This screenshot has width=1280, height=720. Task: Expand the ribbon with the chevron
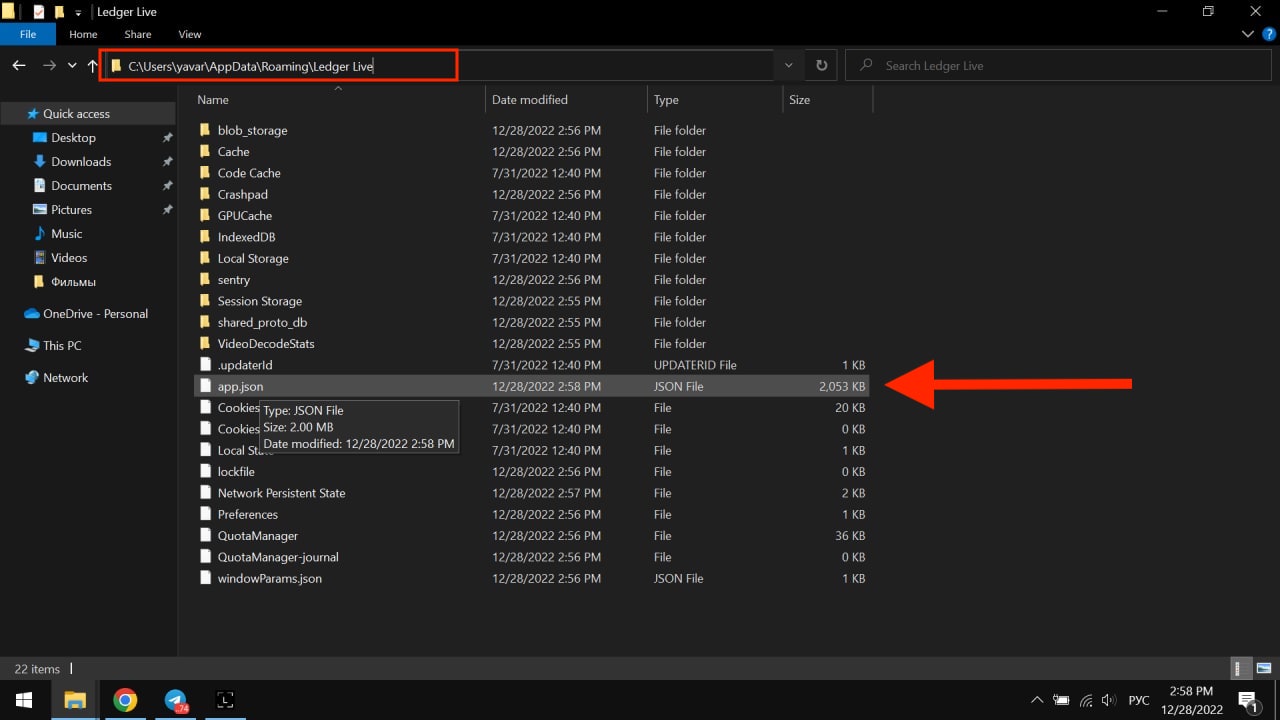1248,34
